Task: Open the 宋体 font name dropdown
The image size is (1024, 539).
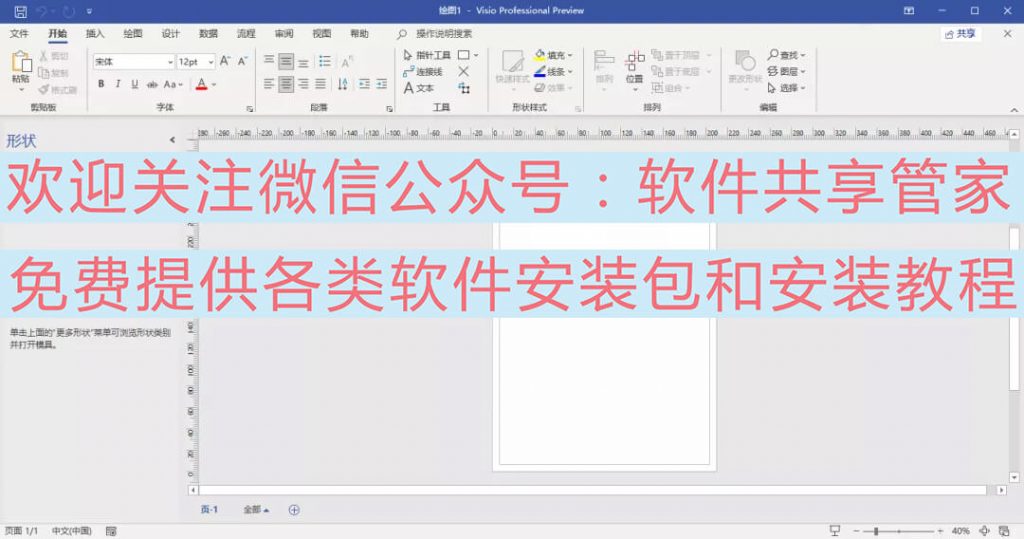Action: (170, 61)
